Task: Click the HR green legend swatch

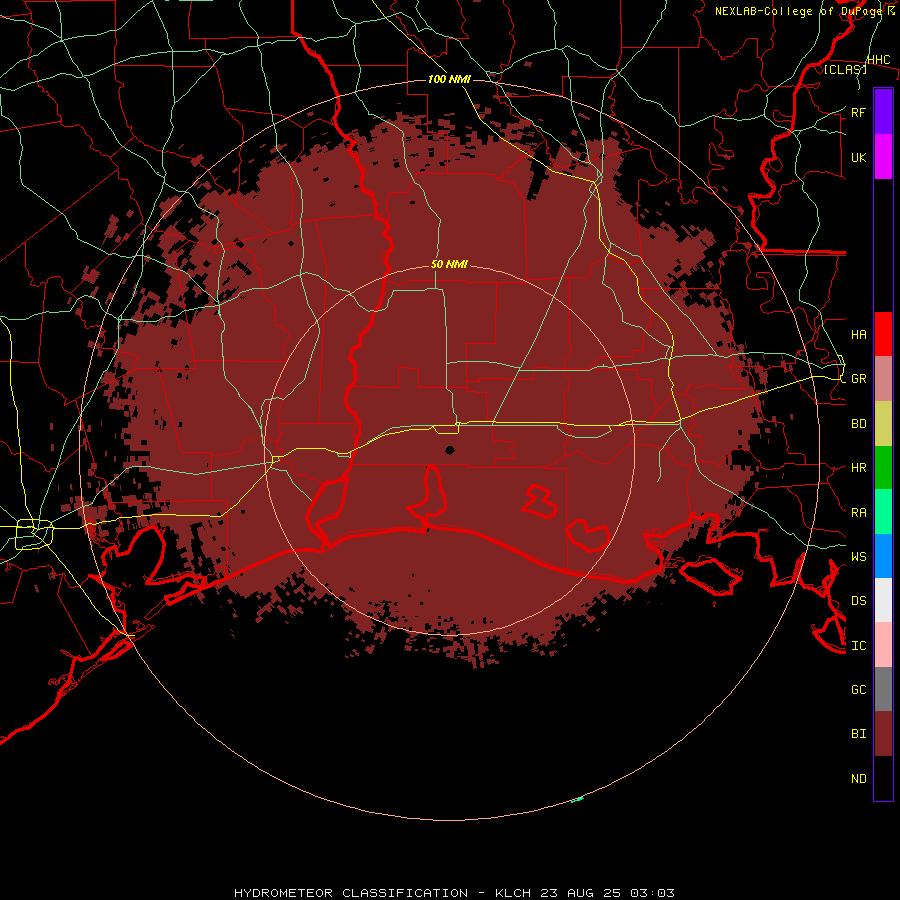Action: pyautogui.click(x=883, y=467)
